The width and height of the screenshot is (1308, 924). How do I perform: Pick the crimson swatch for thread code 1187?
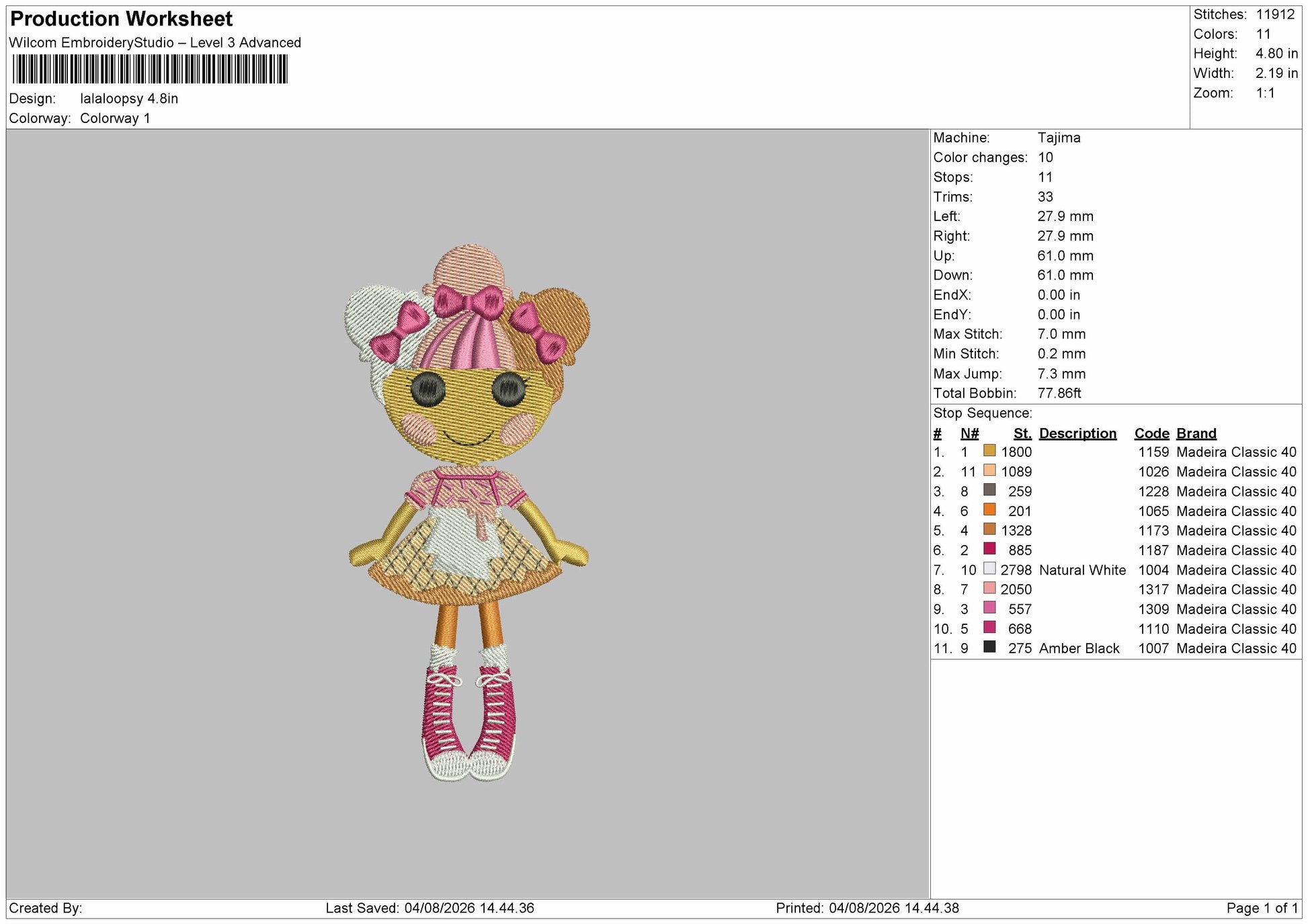coord(989,548)
